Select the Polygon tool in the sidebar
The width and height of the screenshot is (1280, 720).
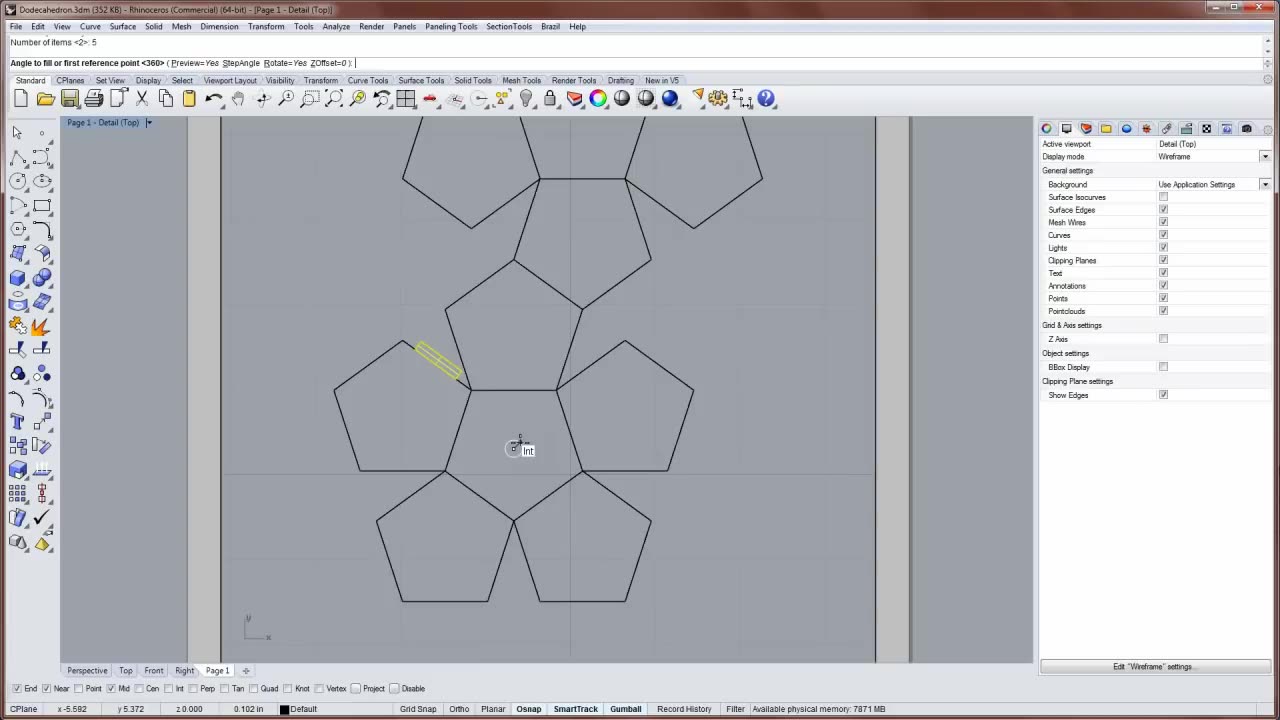17,229
